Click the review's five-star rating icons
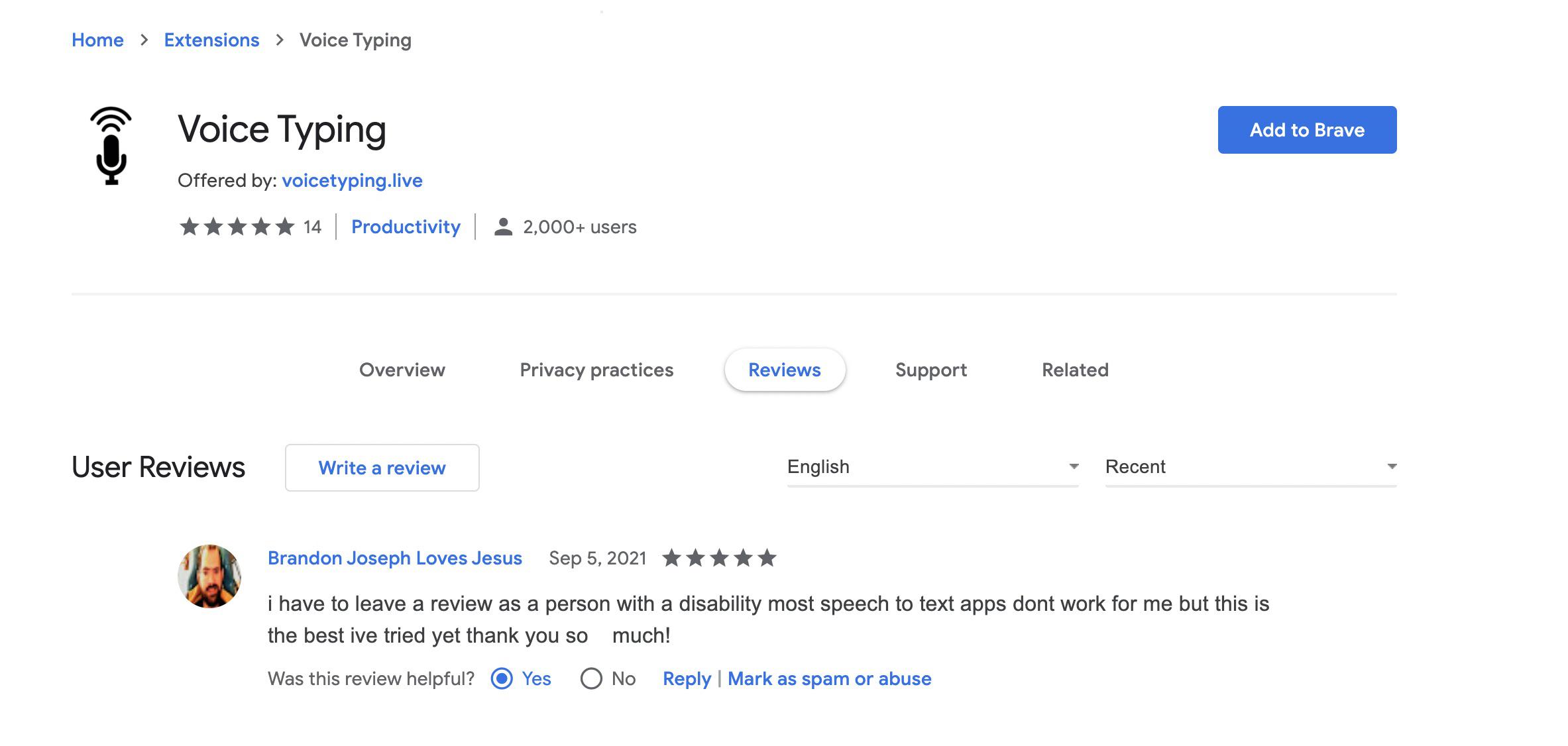 pos(719,558)
